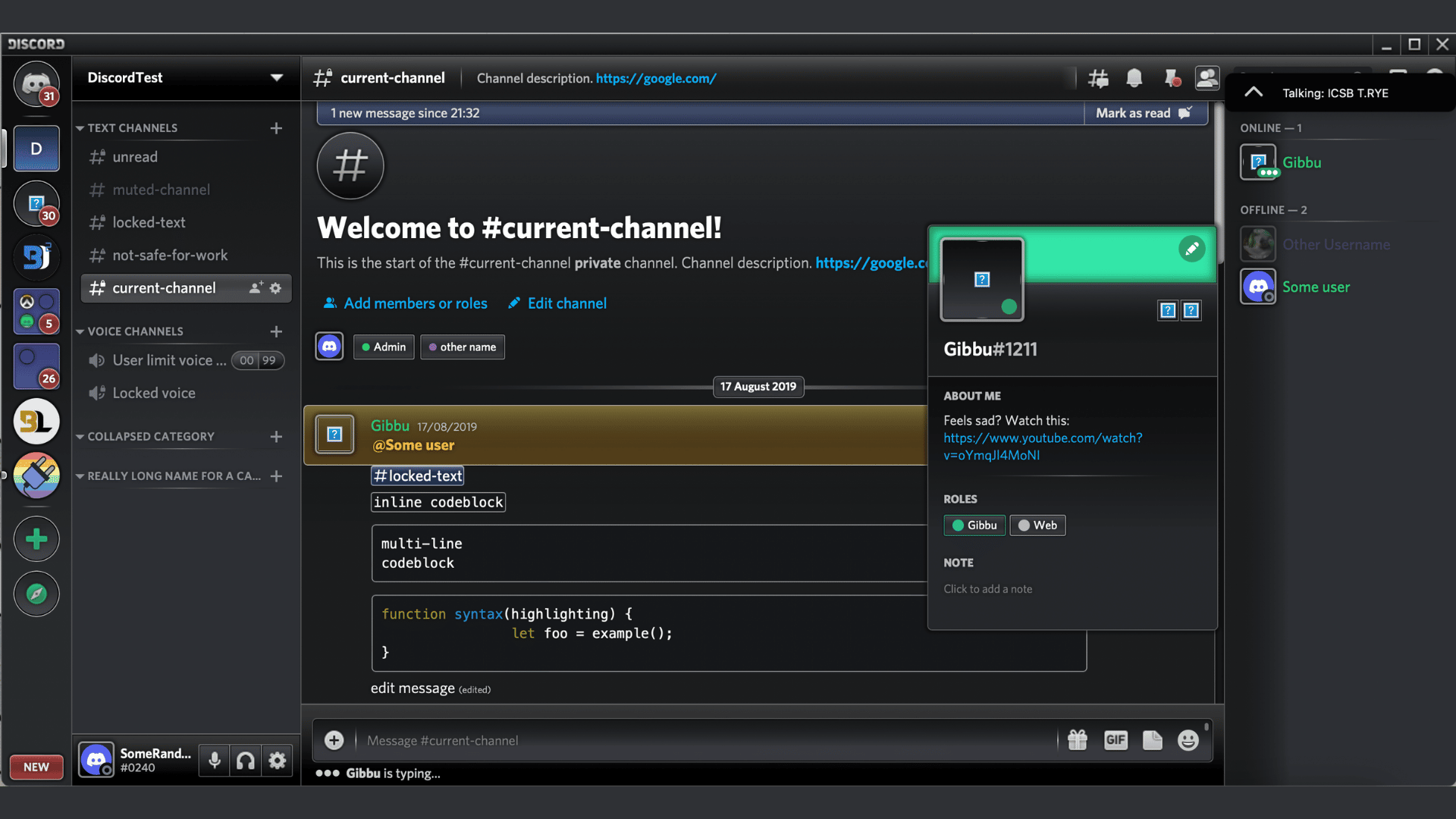
Task: Open the server icon with badge 30
Action: [x=36, y=203]
